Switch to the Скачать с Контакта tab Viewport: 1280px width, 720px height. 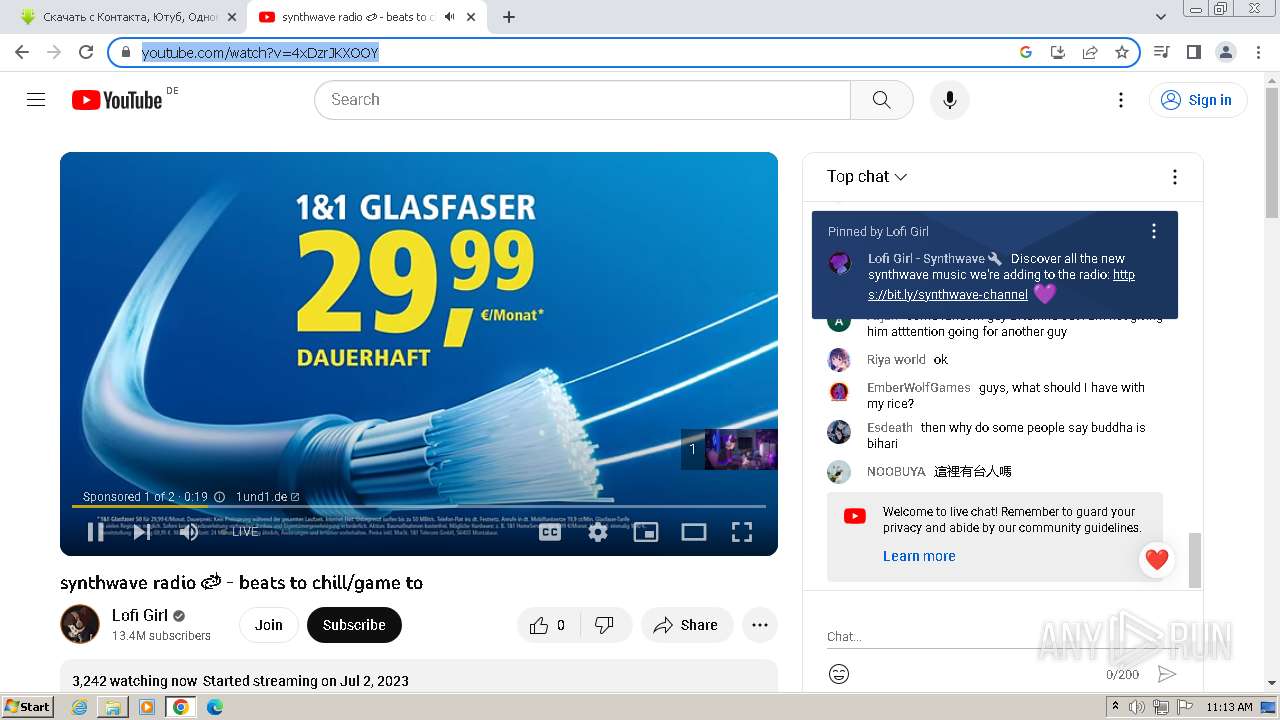(130, 17)
